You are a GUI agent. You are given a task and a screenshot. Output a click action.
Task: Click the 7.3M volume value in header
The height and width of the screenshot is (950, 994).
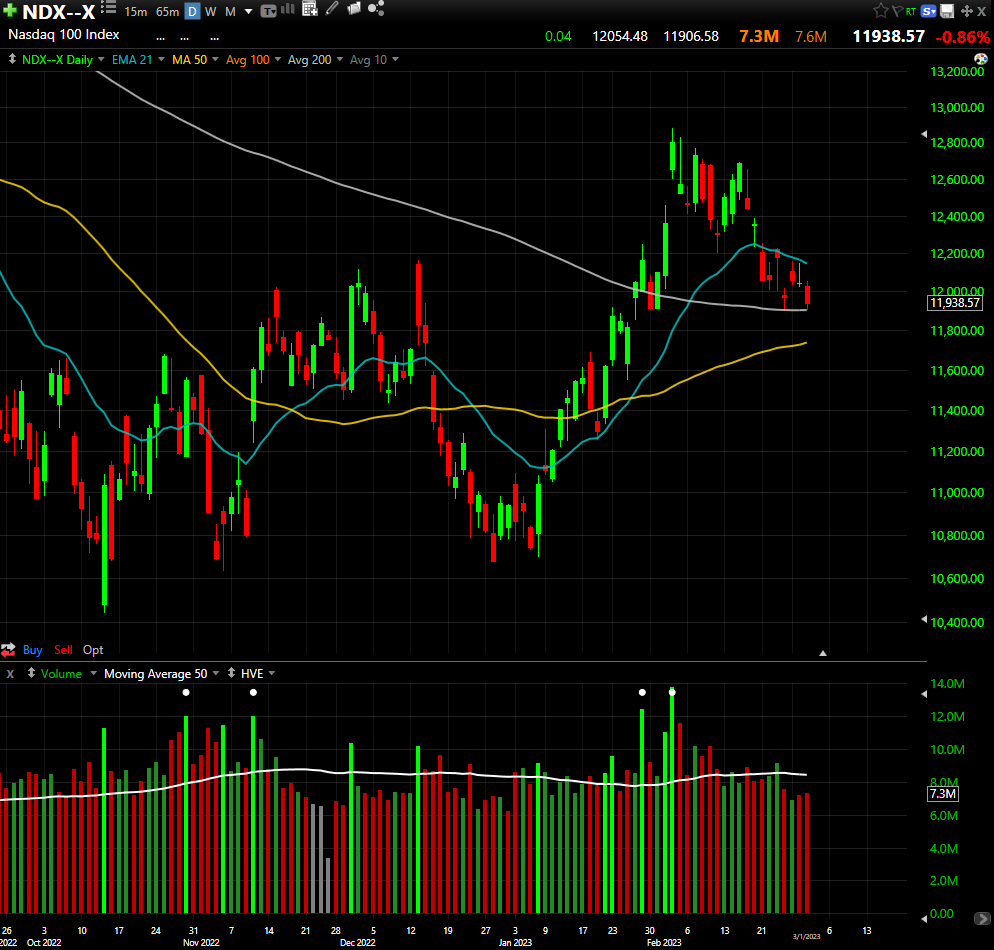point(759,36)
